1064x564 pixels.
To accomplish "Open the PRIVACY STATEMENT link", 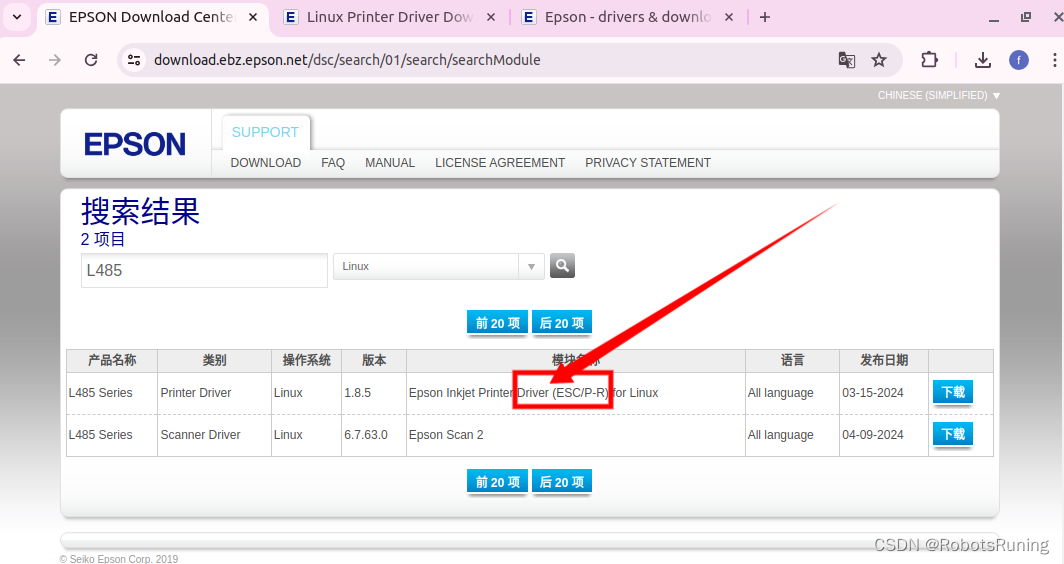I will pyautogui.click(x=647, y=163).
